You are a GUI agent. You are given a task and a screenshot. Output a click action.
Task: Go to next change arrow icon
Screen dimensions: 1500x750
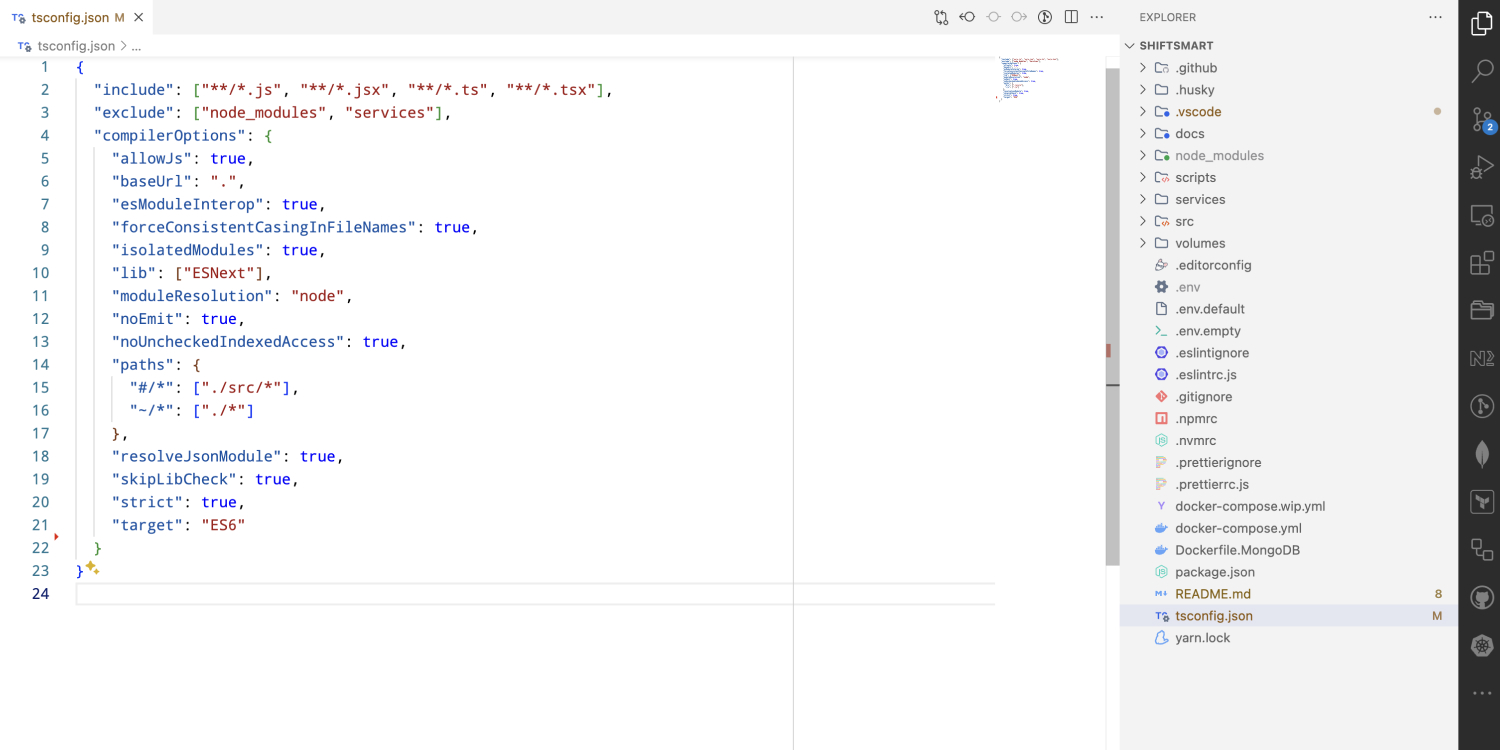coord(1019,17)
